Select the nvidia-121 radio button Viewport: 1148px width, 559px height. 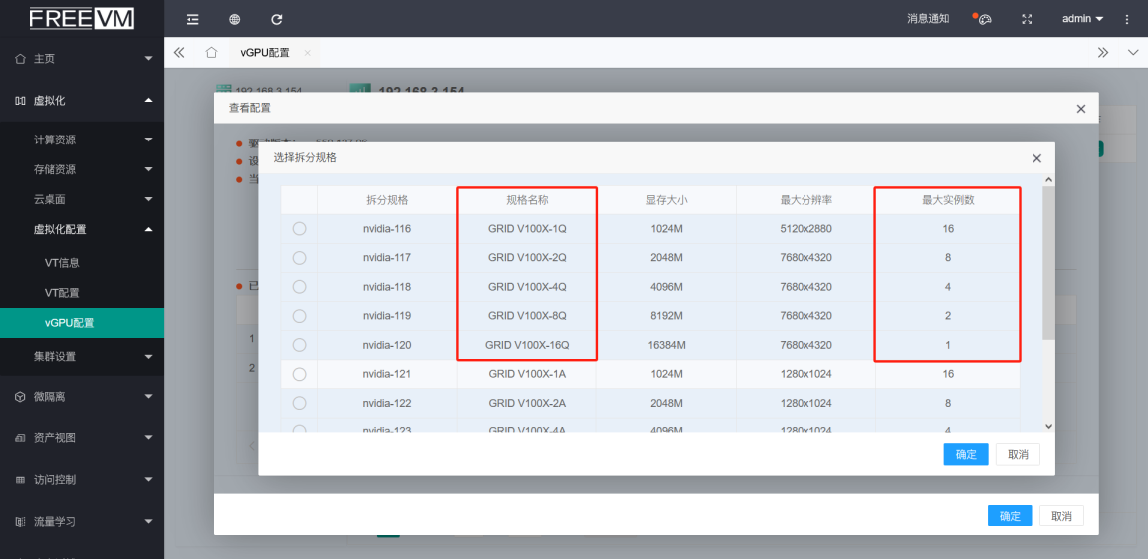(x=299, y=374)
